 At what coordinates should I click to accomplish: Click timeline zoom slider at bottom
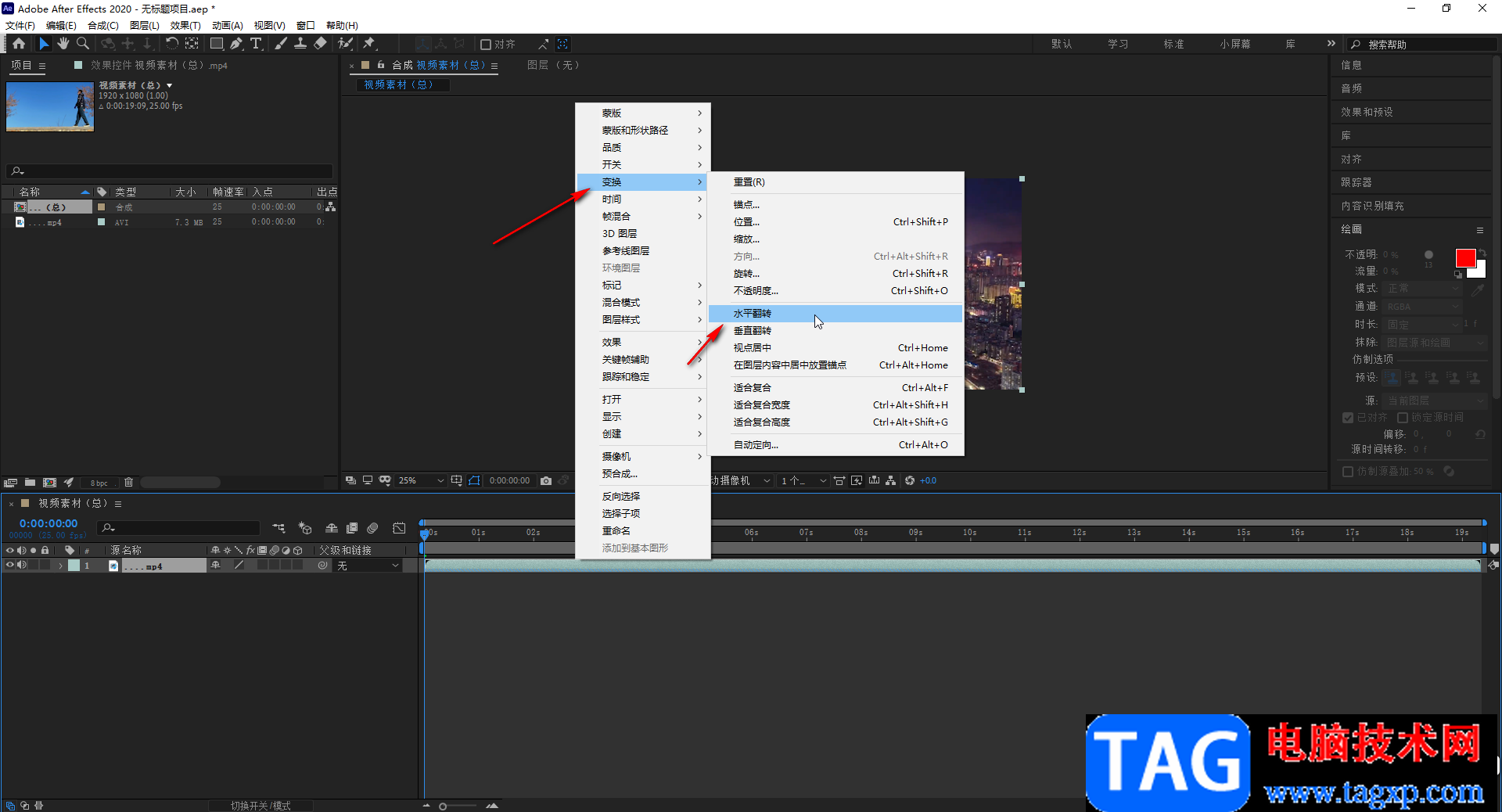click(458, 806)
